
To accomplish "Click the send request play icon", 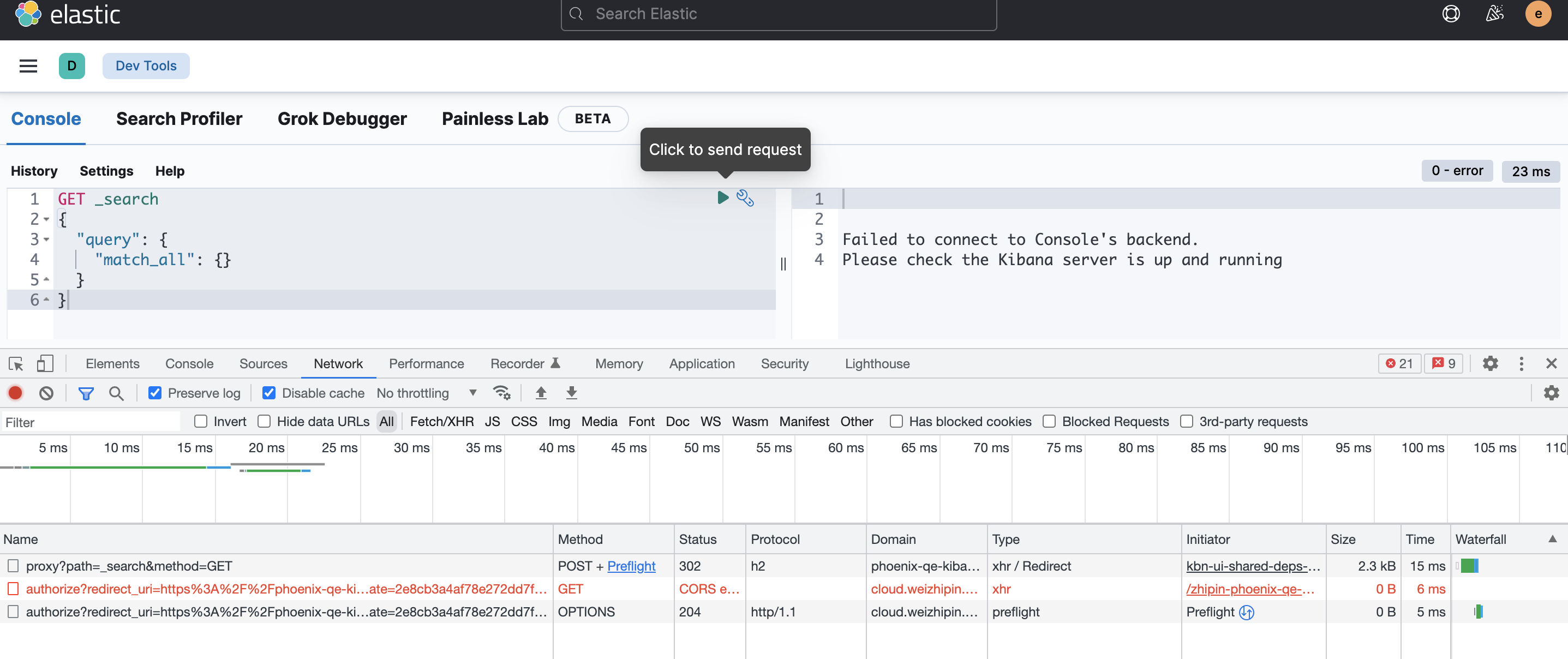I will (722, 198).
